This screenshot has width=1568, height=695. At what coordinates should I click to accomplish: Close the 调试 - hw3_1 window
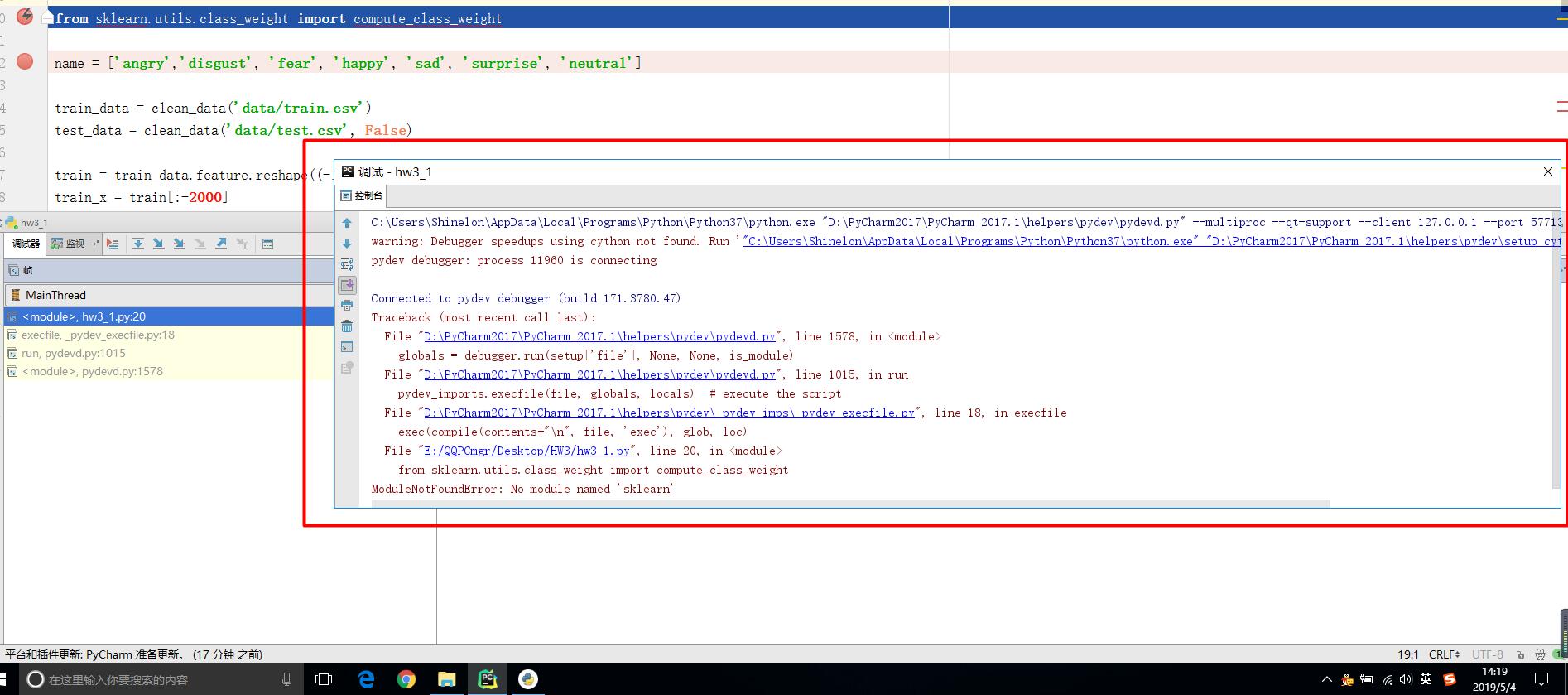coord(1547,171)
